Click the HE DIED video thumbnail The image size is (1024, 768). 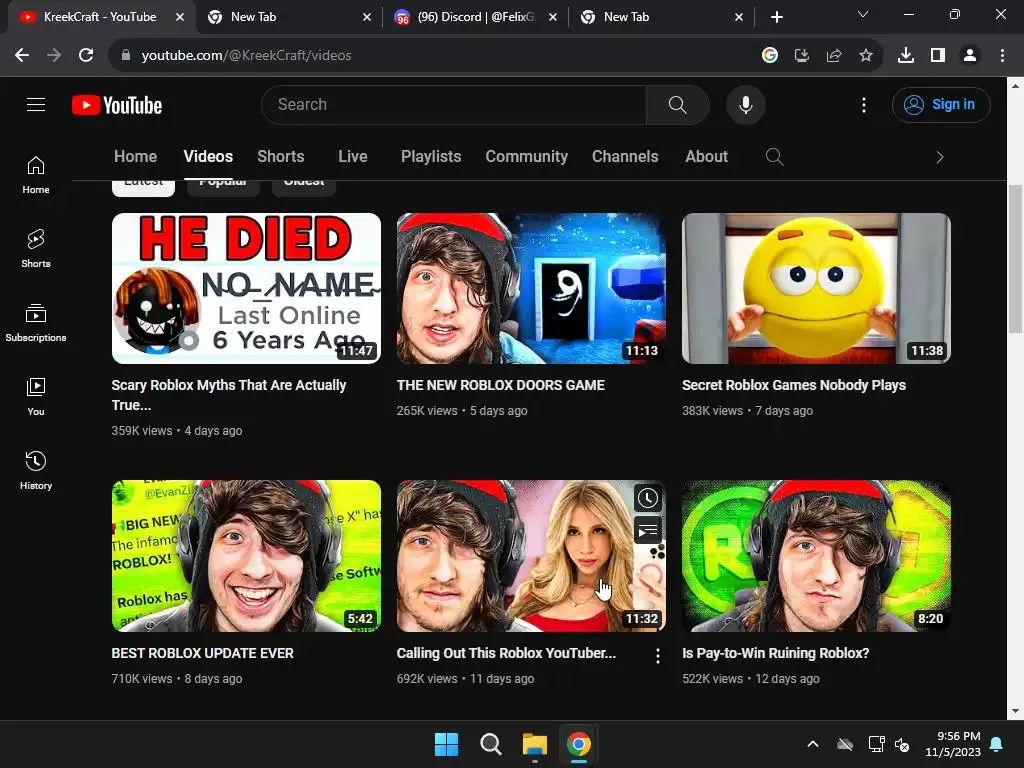coord(246,288)
